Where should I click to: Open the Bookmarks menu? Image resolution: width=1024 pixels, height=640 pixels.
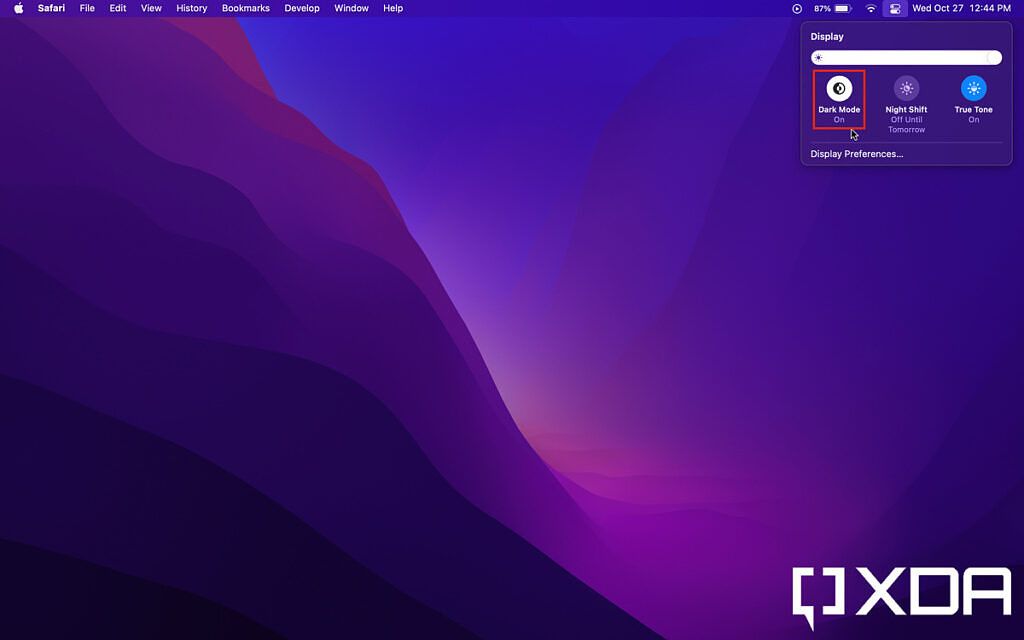[246, 8]
